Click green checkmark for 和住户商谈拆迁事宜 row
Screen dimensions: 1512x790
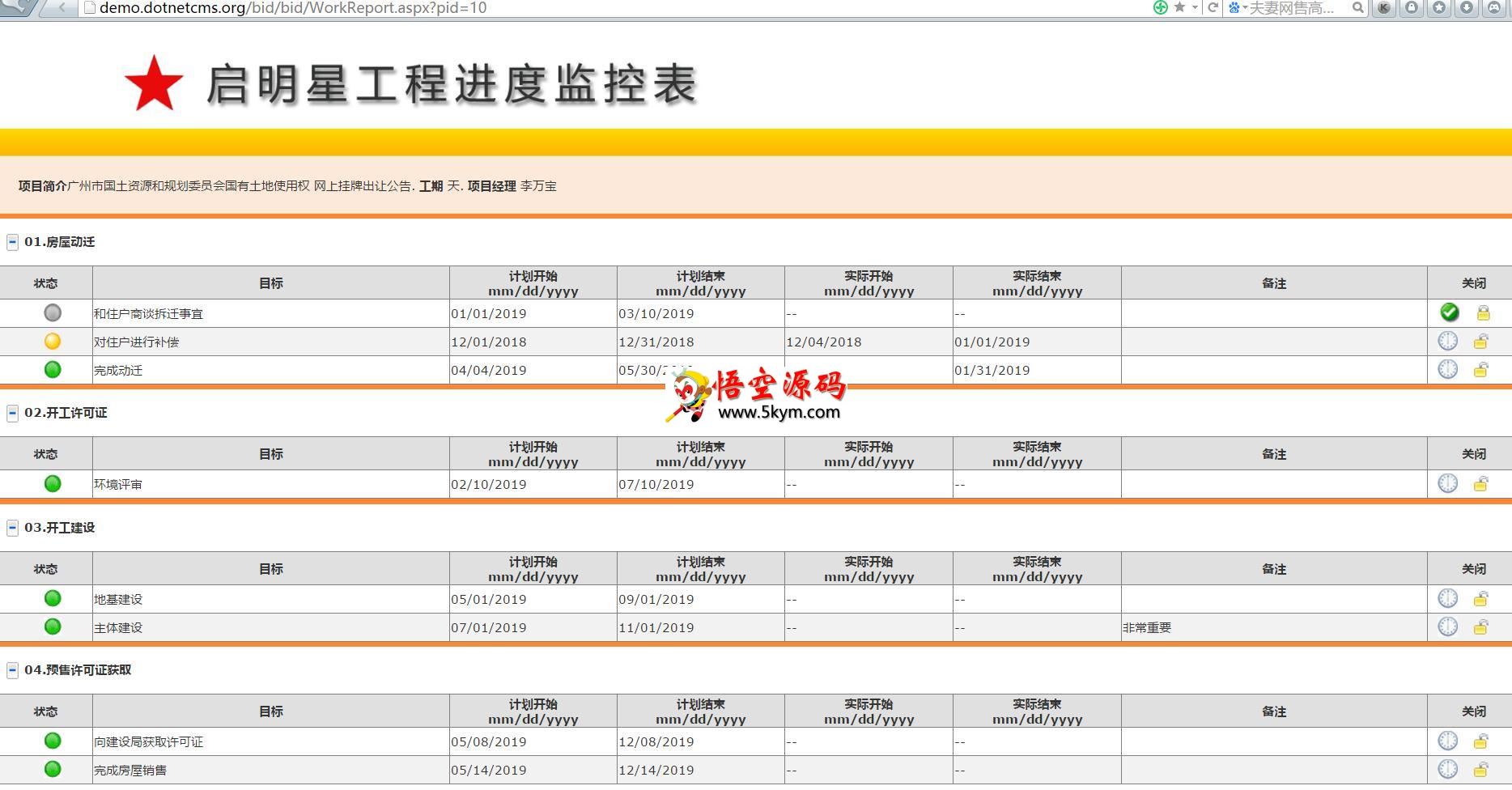tap(1450, 312)
